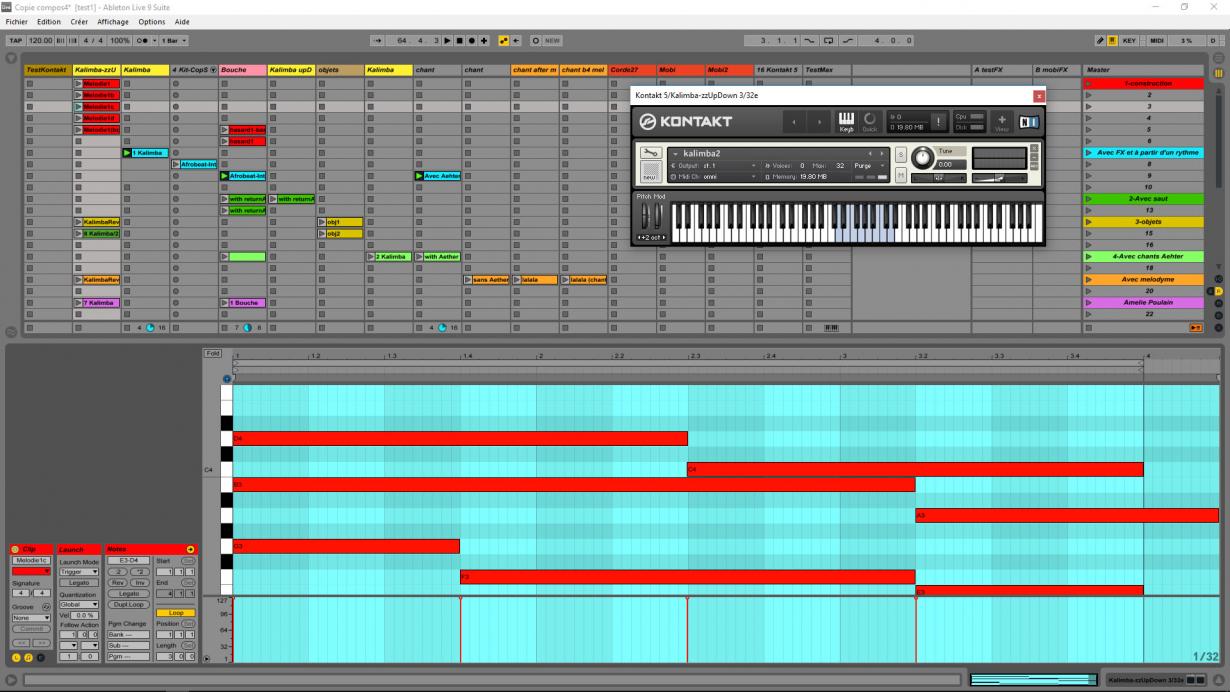Click the Fold button in MIDI editor

coord(212,353)
